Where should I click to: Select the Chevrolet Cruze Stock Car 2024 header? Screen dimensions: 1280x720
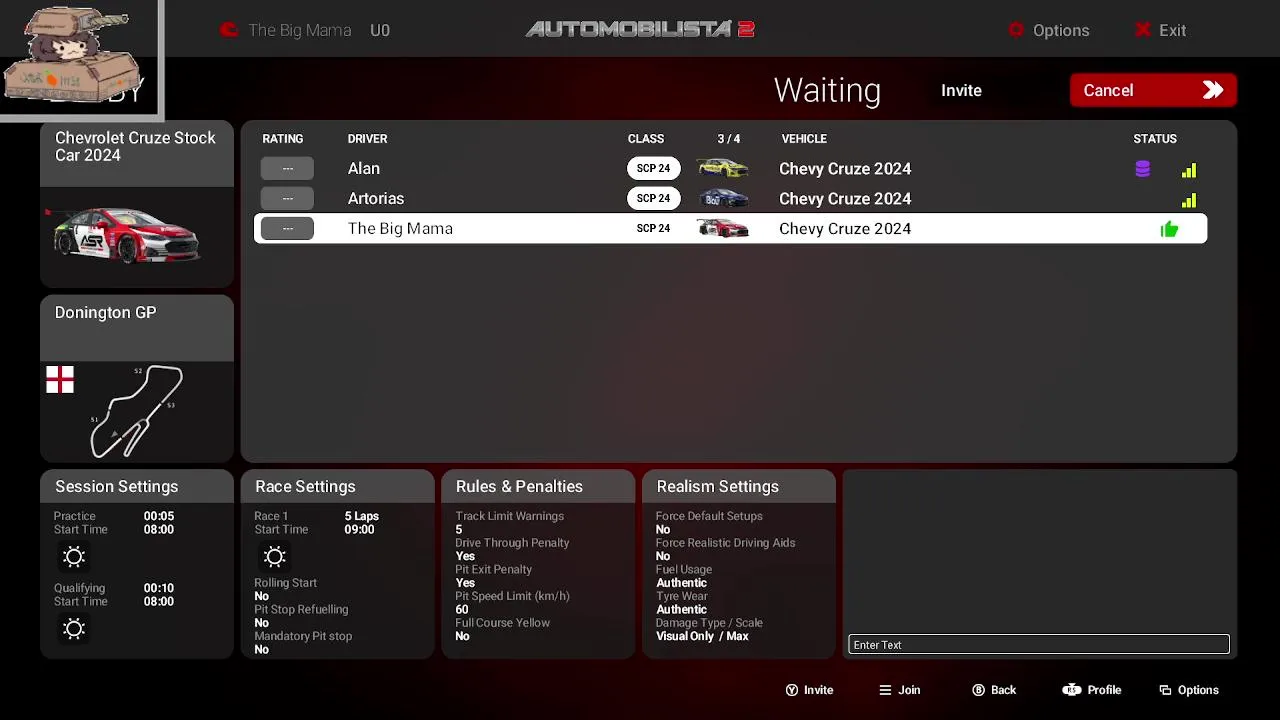tap(137, 153)
